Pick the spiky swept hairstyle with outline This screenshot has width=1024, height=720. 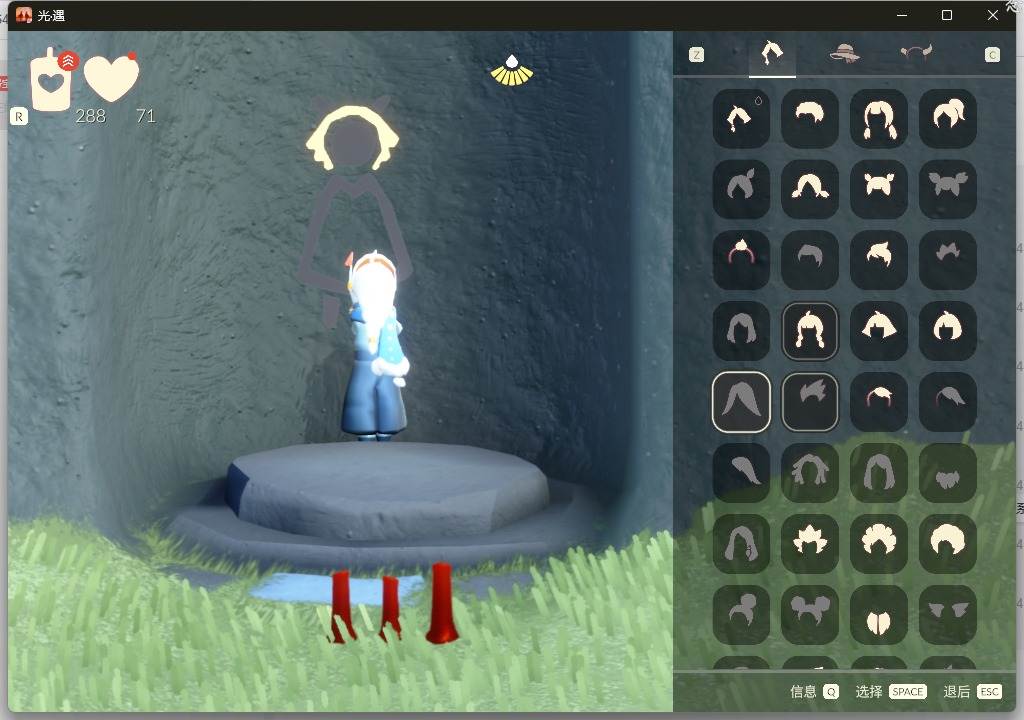click(810, 402)
